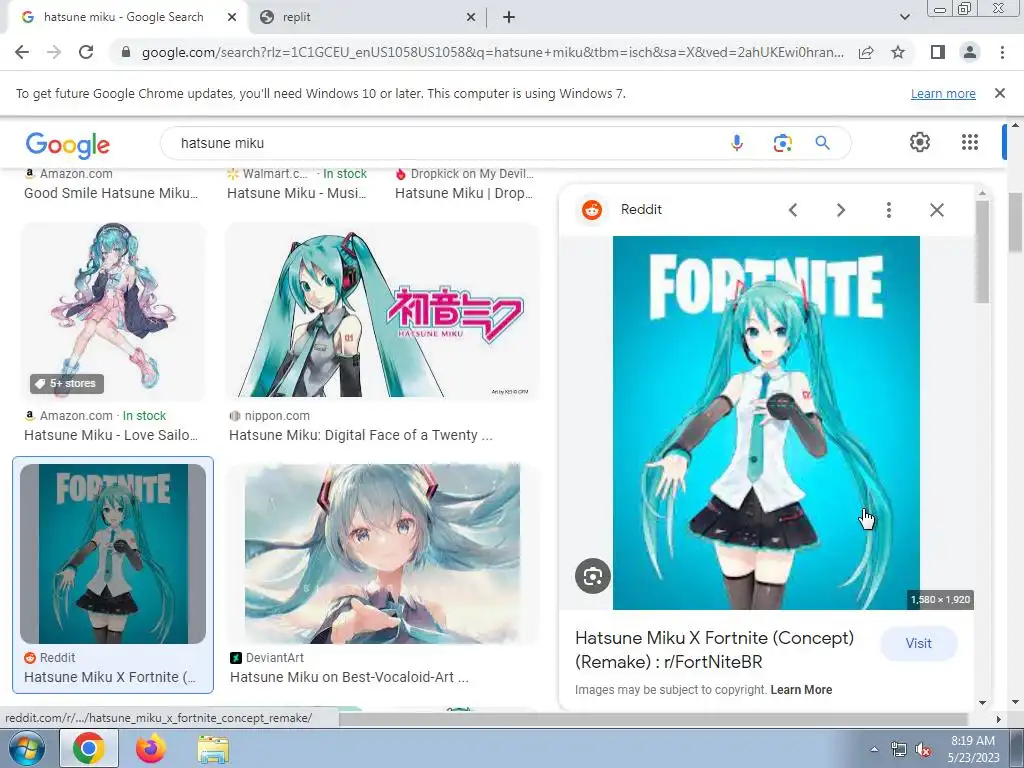Submit search with magnifier icon
Screen dimensions: 1024x768
coord(822,143)
